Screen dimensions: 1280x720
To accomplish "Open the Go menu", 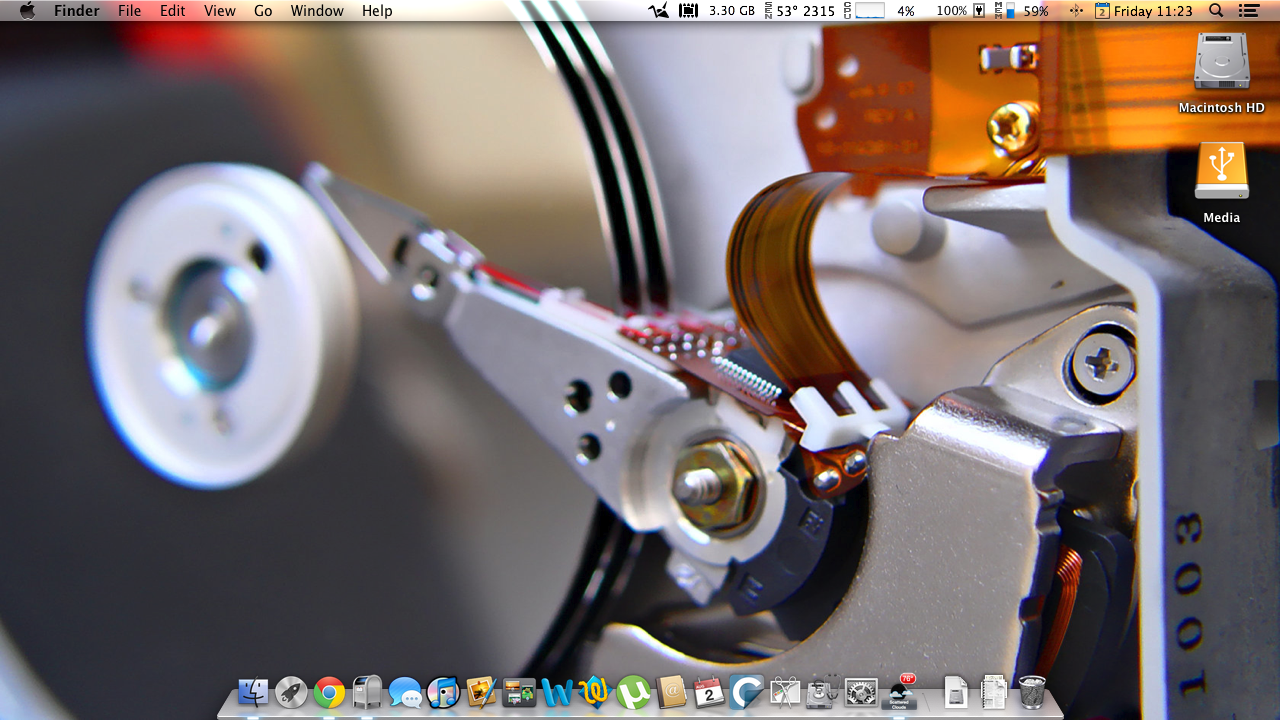I will point(263,11).
